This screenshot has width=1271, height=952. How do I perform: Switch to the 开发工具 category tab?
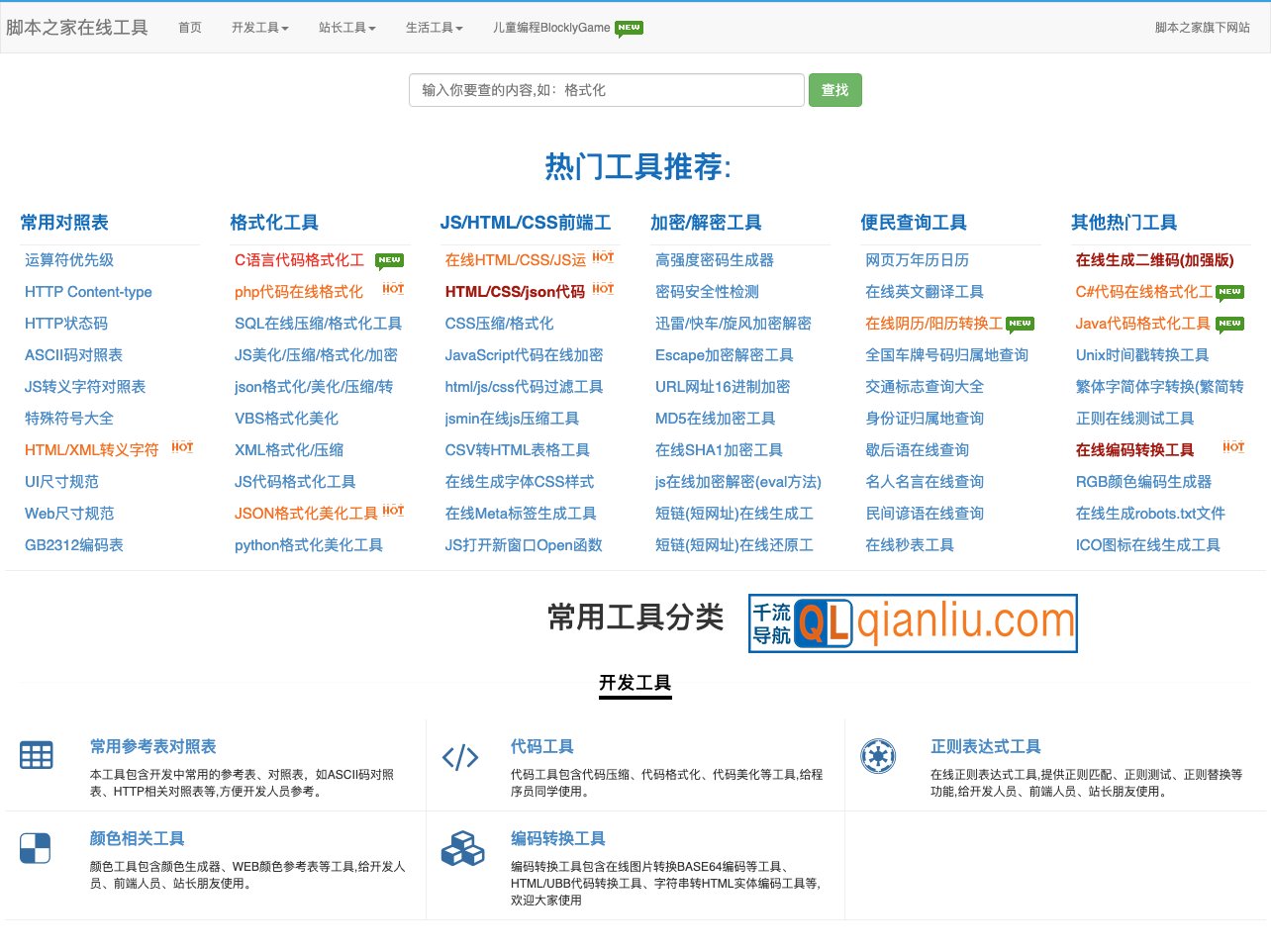coord(635,682)
